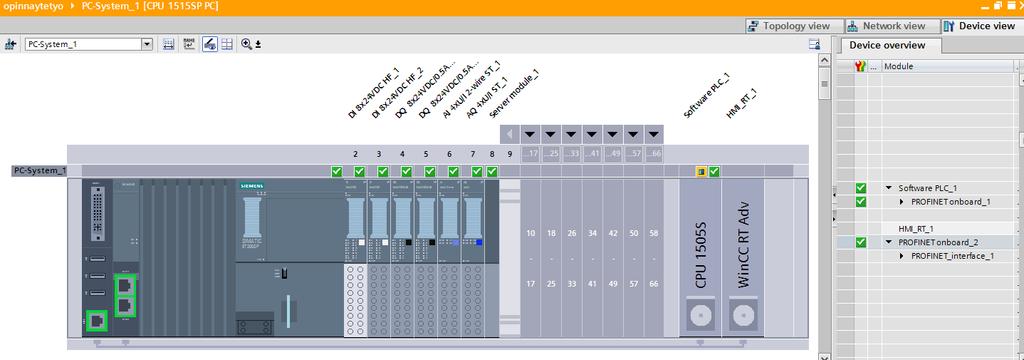Click the opinnaytetyo breadcrumb text
The image size is (1024, 360).
click(33, 6)
